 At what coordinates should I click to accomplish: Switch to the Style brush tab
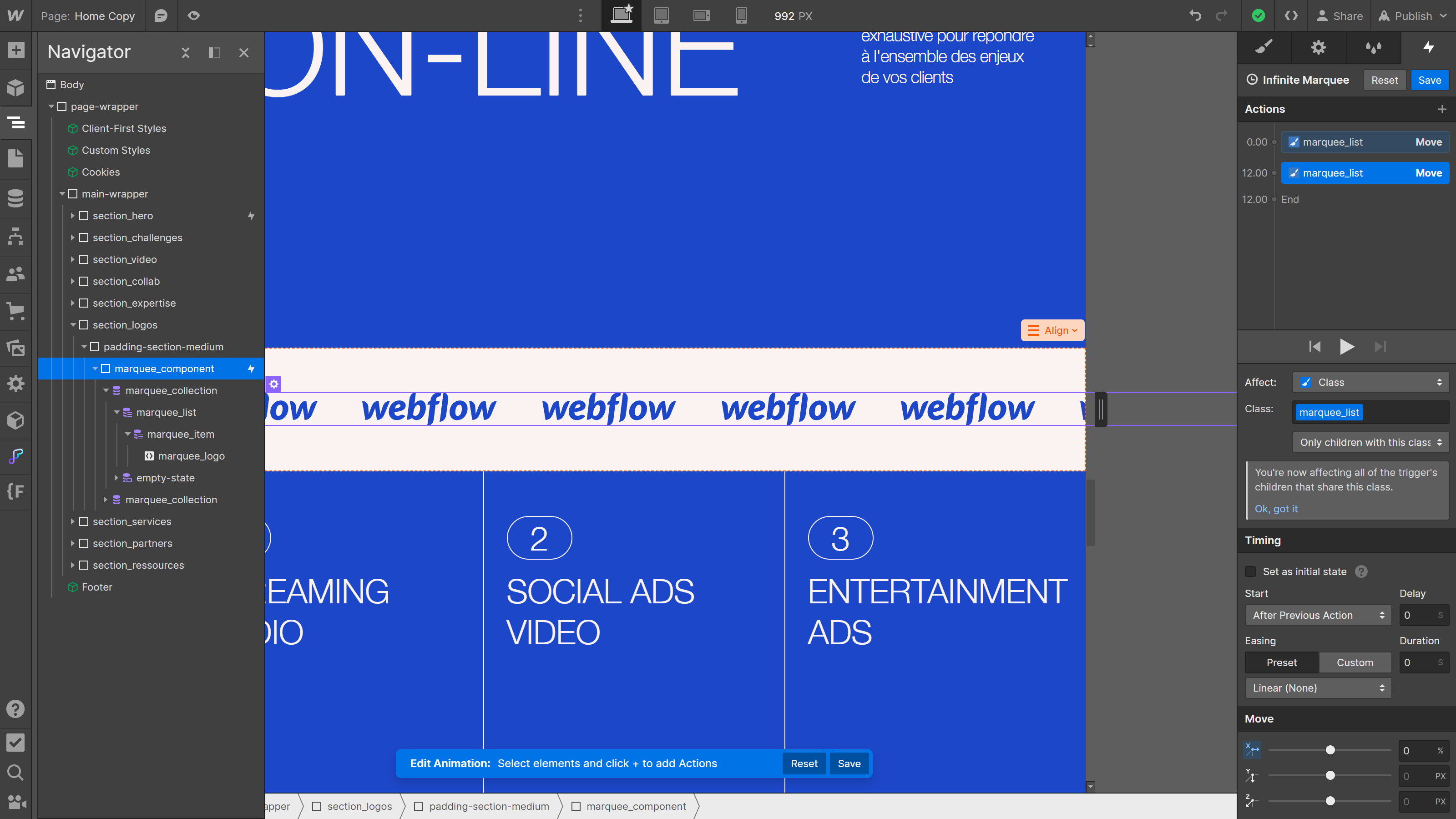click(1264, 47)
